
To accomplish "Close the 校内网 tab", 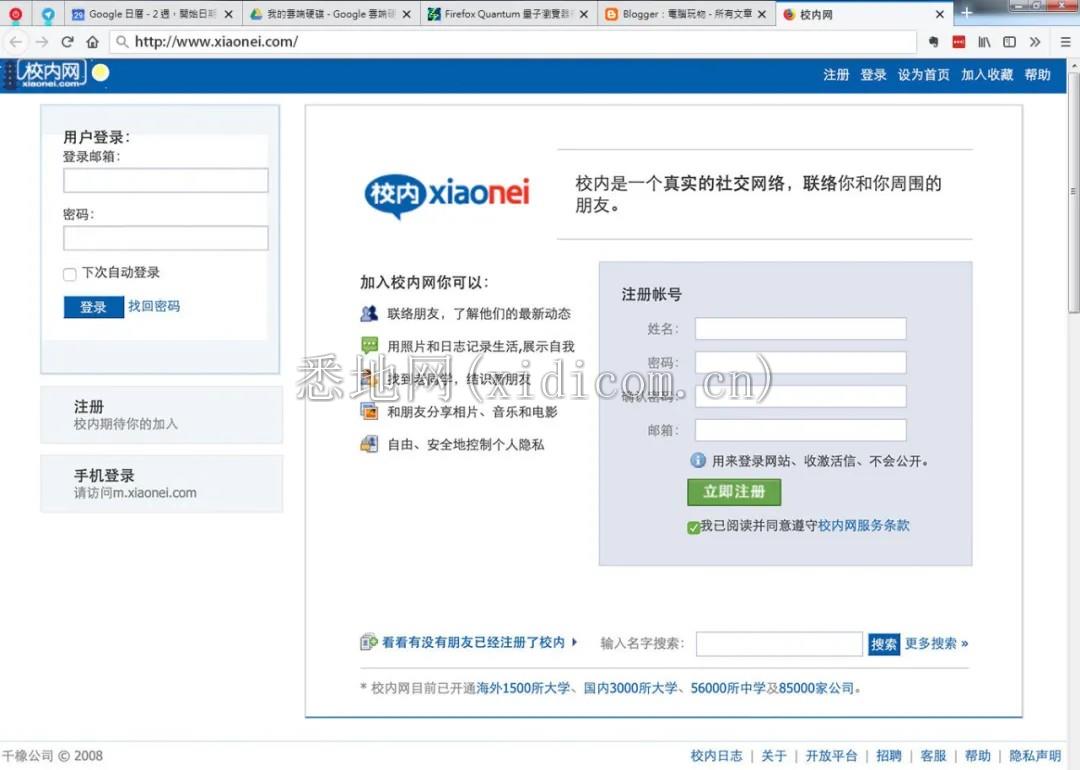I will click(x=939, y=14).
